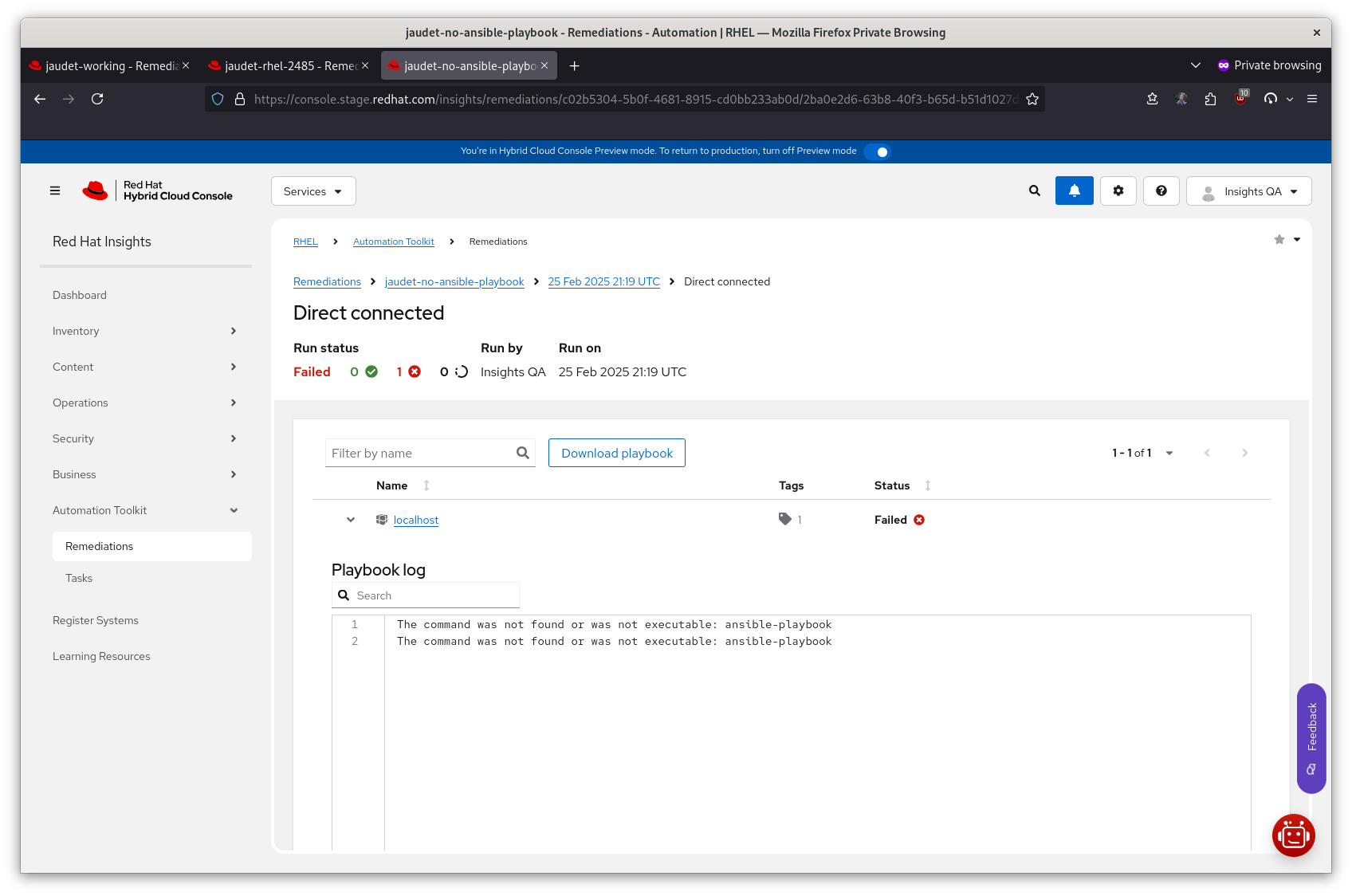Image resolution: width=1352 pixels, height=896 pixels.
Task: Select Remediations in the side navigation
Action: tap(152, 546)
